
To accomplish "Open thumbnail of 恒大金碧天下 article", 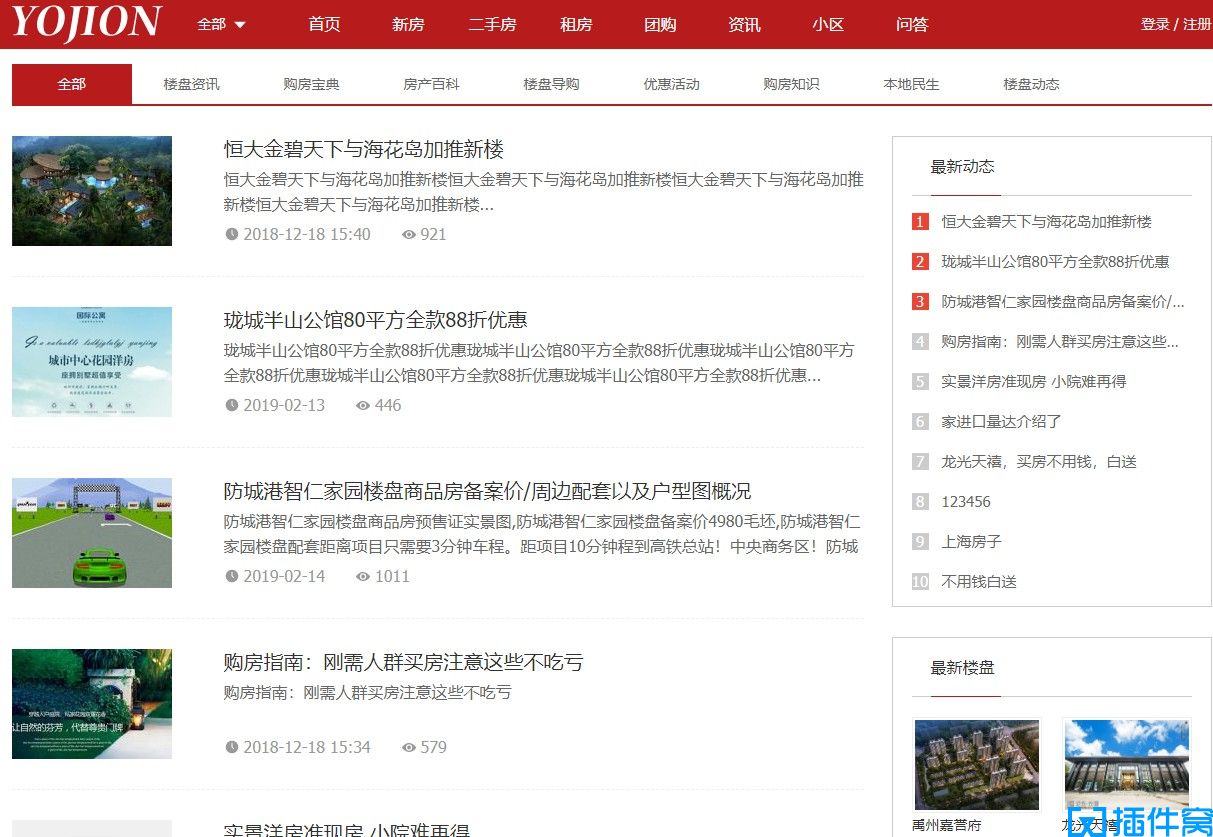I will coord(92,191).
